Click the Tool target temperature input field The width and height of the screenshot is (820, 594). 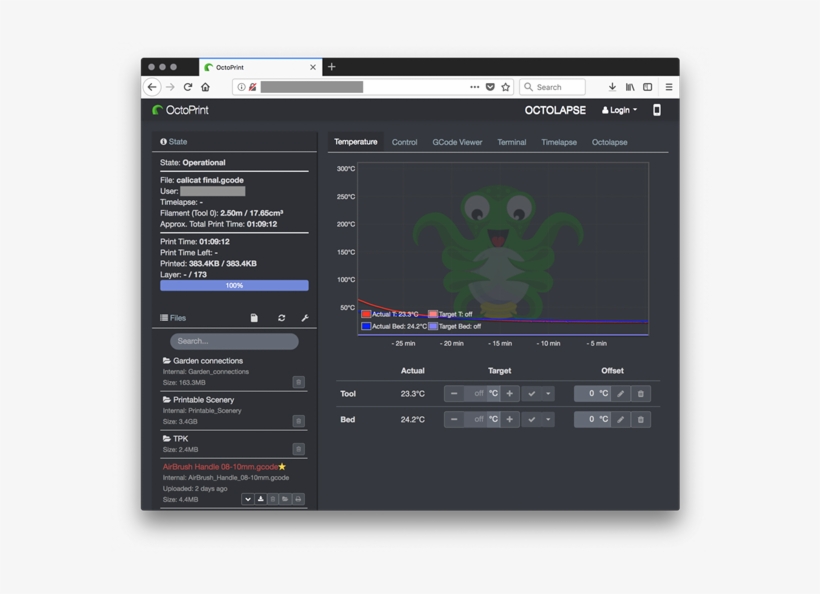tap(475, 394)
